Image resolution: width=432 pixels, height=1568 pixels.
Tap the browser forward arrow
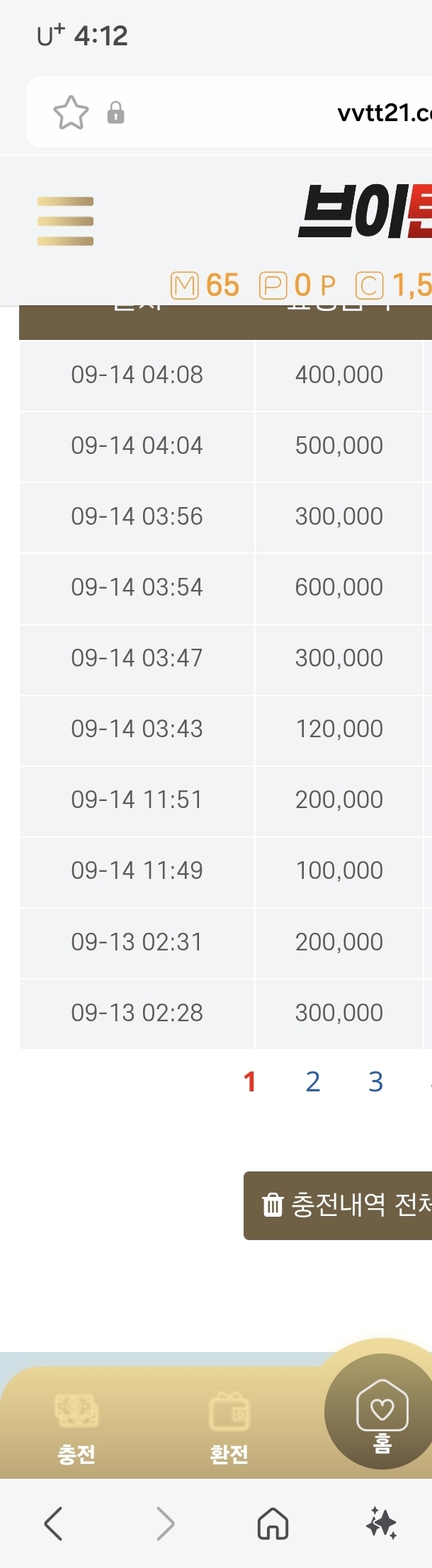[165, 1523]
